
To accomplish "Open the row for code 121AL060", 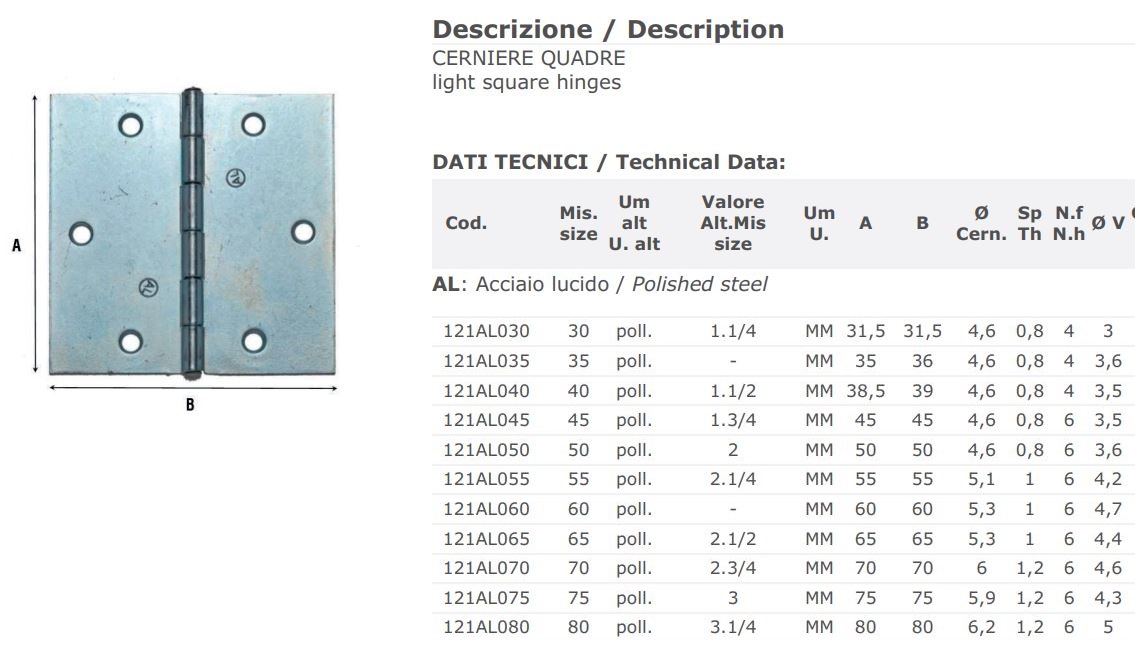I will (486, 509).
